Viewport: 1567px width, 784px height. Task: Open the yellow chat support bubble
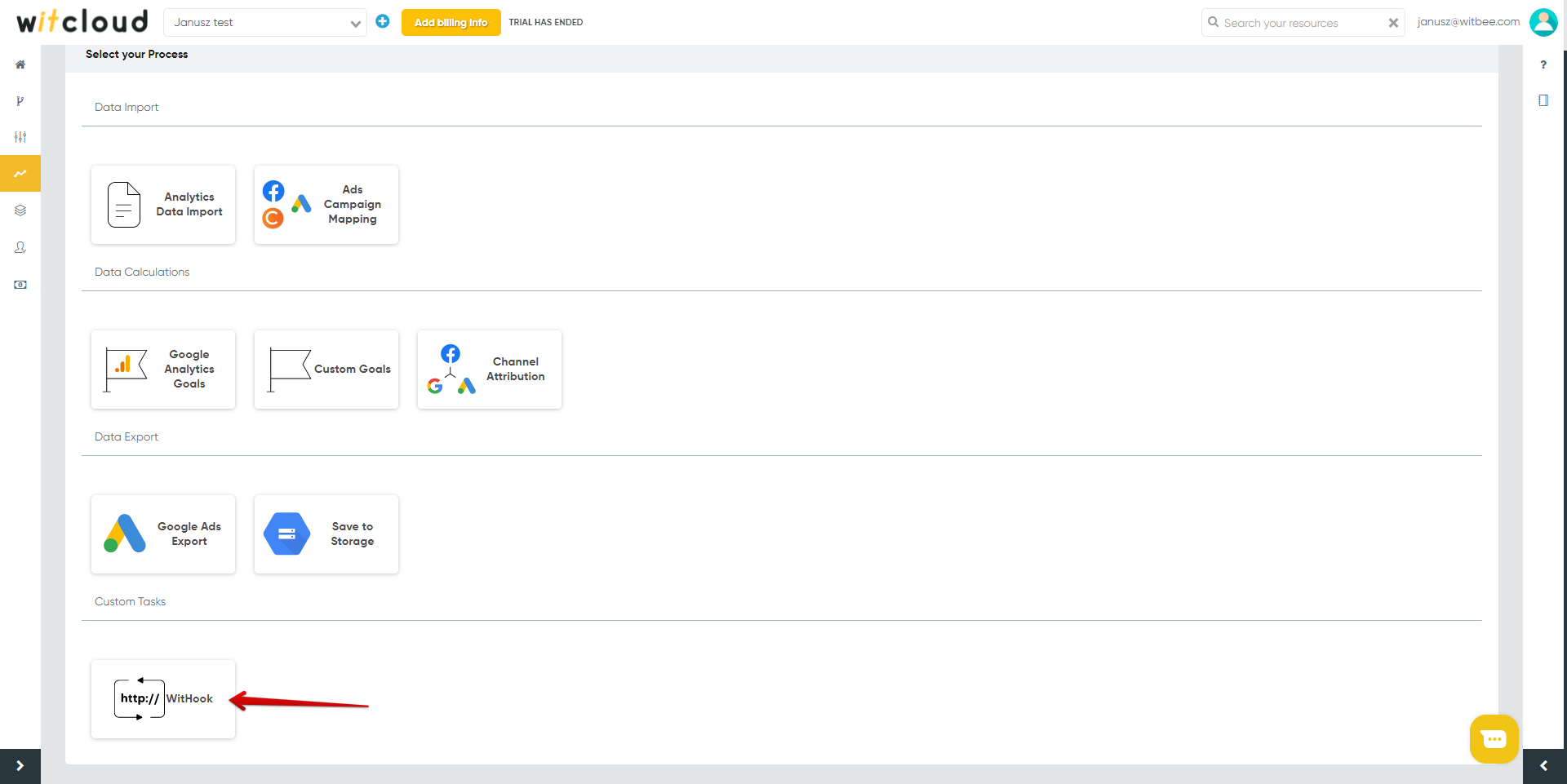pos(1494,739)
